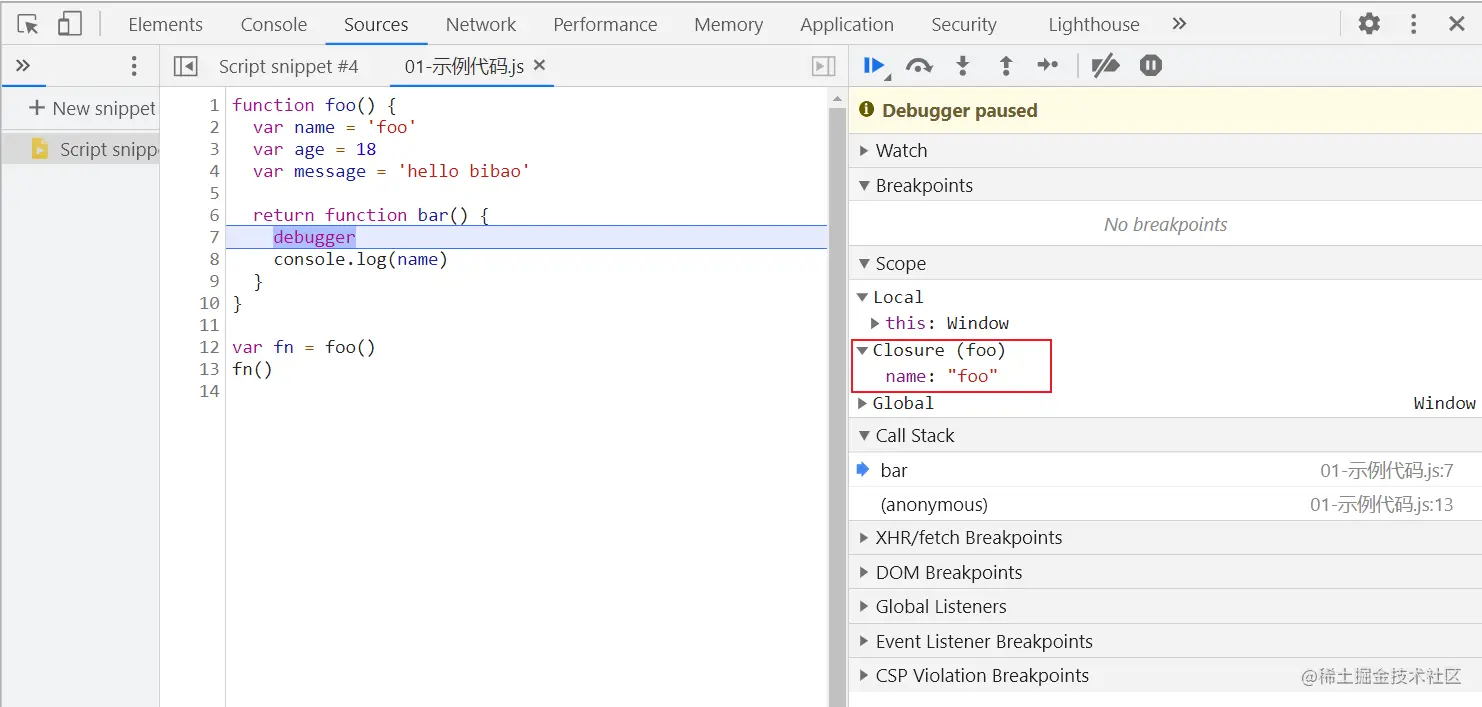Expand the Watch section
The image size is (1482, 707).
[901, 151]
